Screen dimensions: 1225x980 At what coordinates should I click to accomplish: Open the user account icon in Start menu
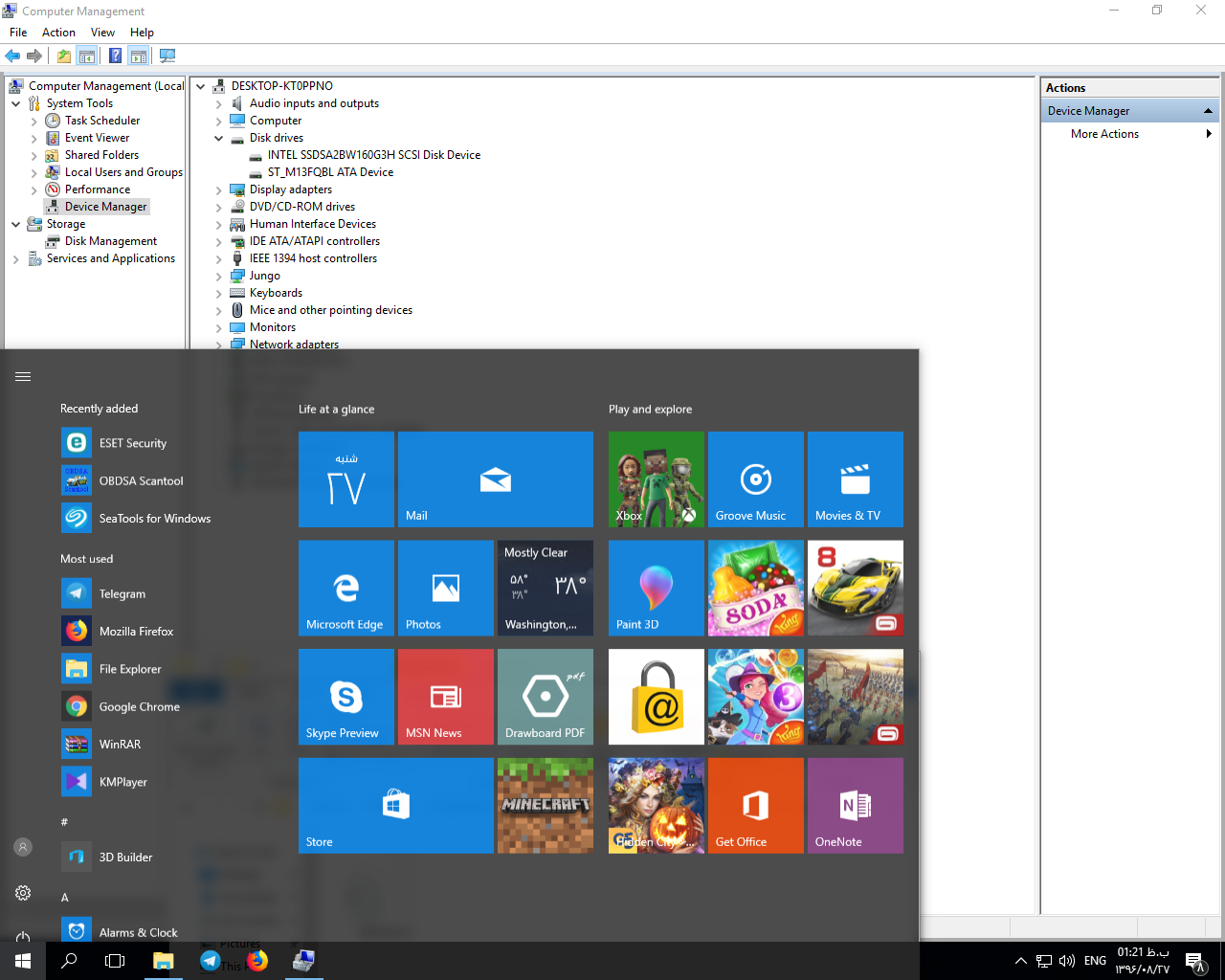click(x=23, y=847)
